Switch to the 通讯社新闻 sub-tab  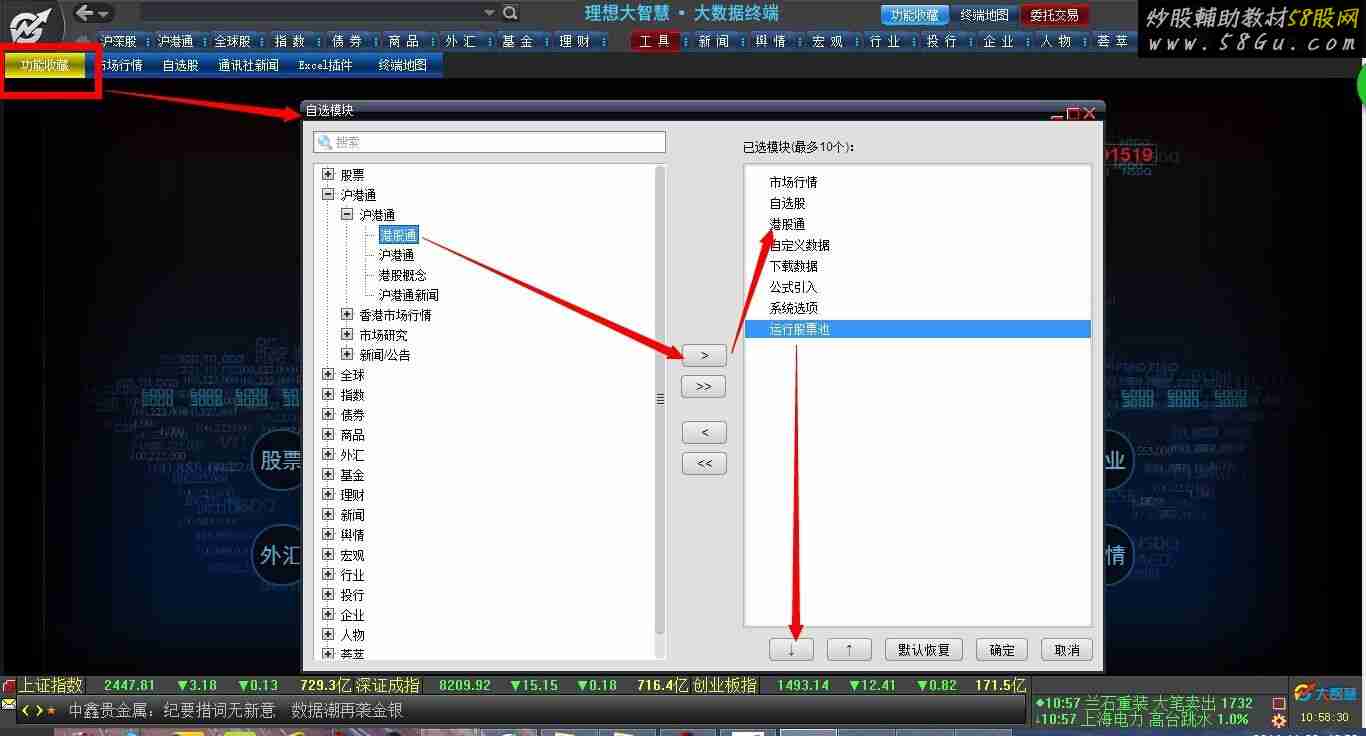249,65
